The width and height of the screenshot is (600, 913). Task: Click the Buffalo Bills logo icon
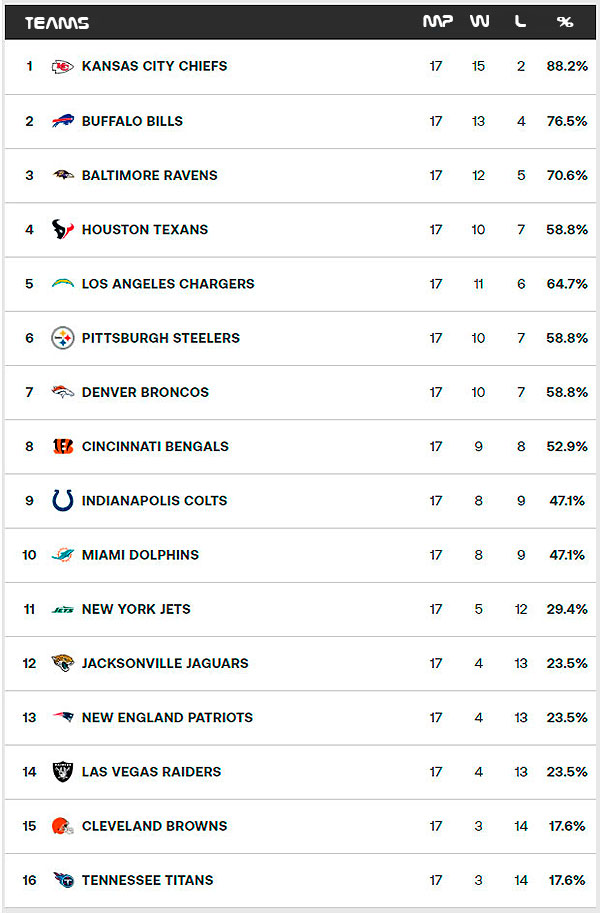tap(63, 121)
